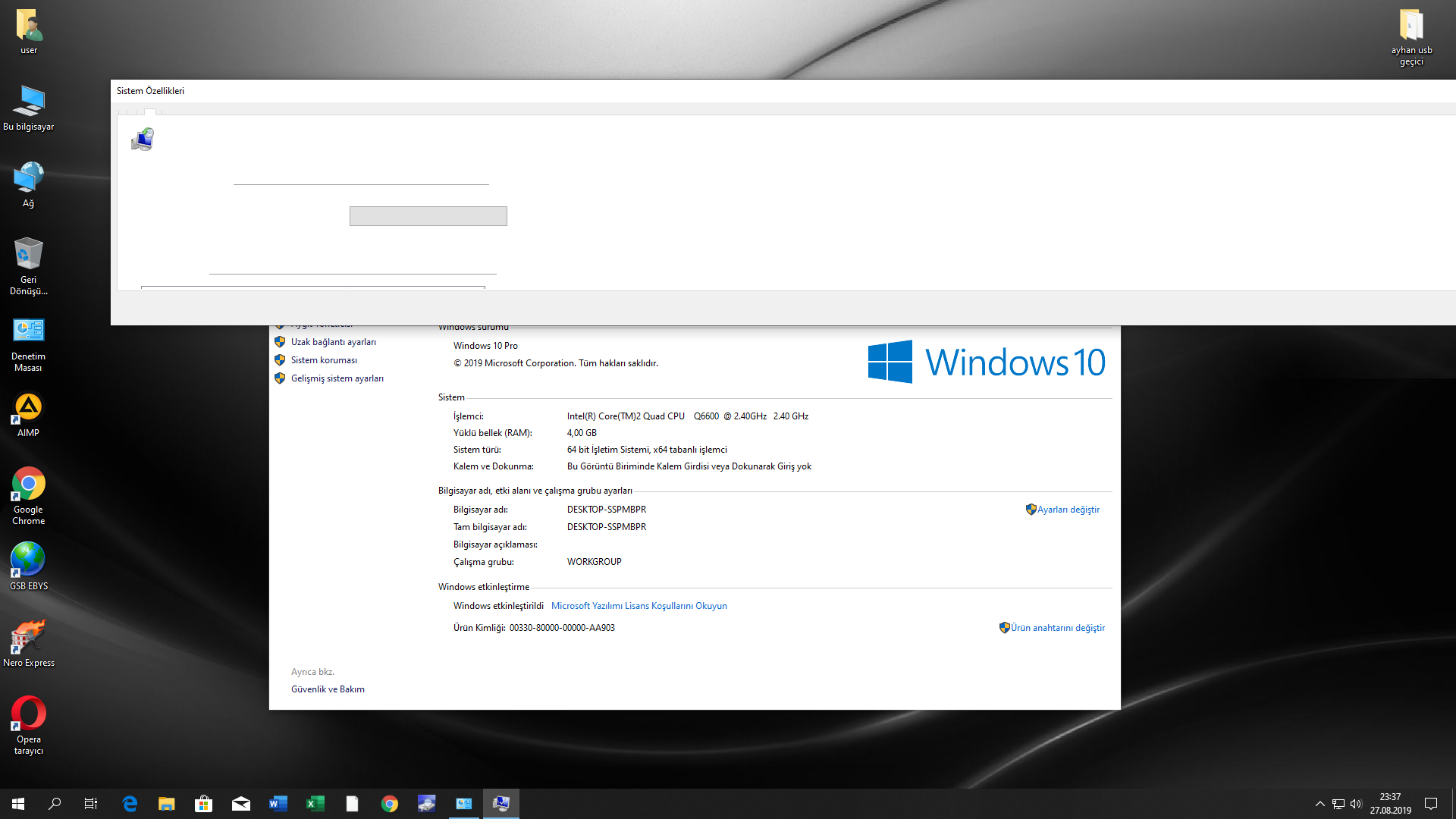Open Güvenlik ve Bakım link
The height and width of the screenshot is (819, 1456).
coord(328,689)
